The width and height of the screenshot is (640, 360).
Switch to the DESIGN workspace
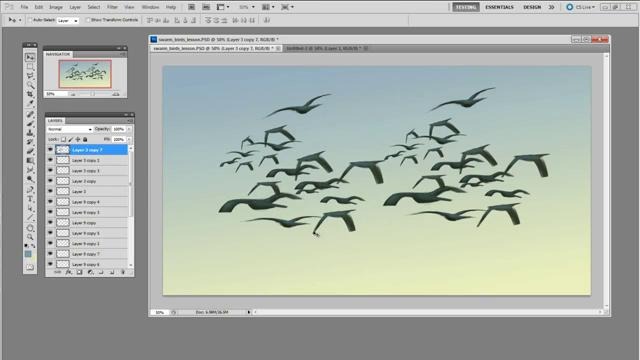(532, 7)
